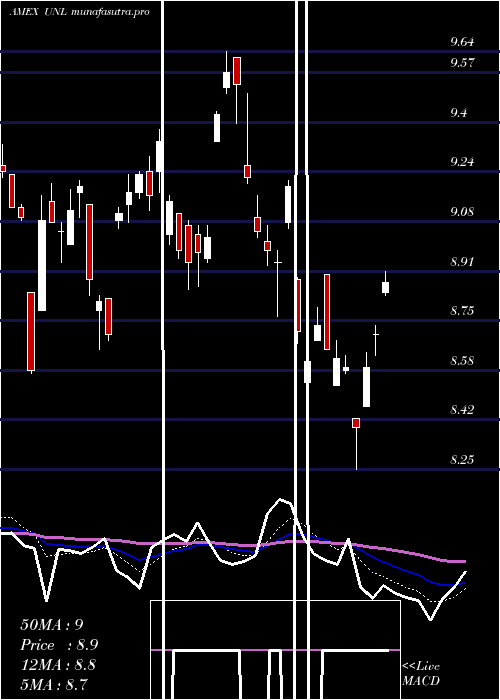This screenshot has height=700, width=500.
Task: Click the 8.91 price axis label
Action: point(462,262)
